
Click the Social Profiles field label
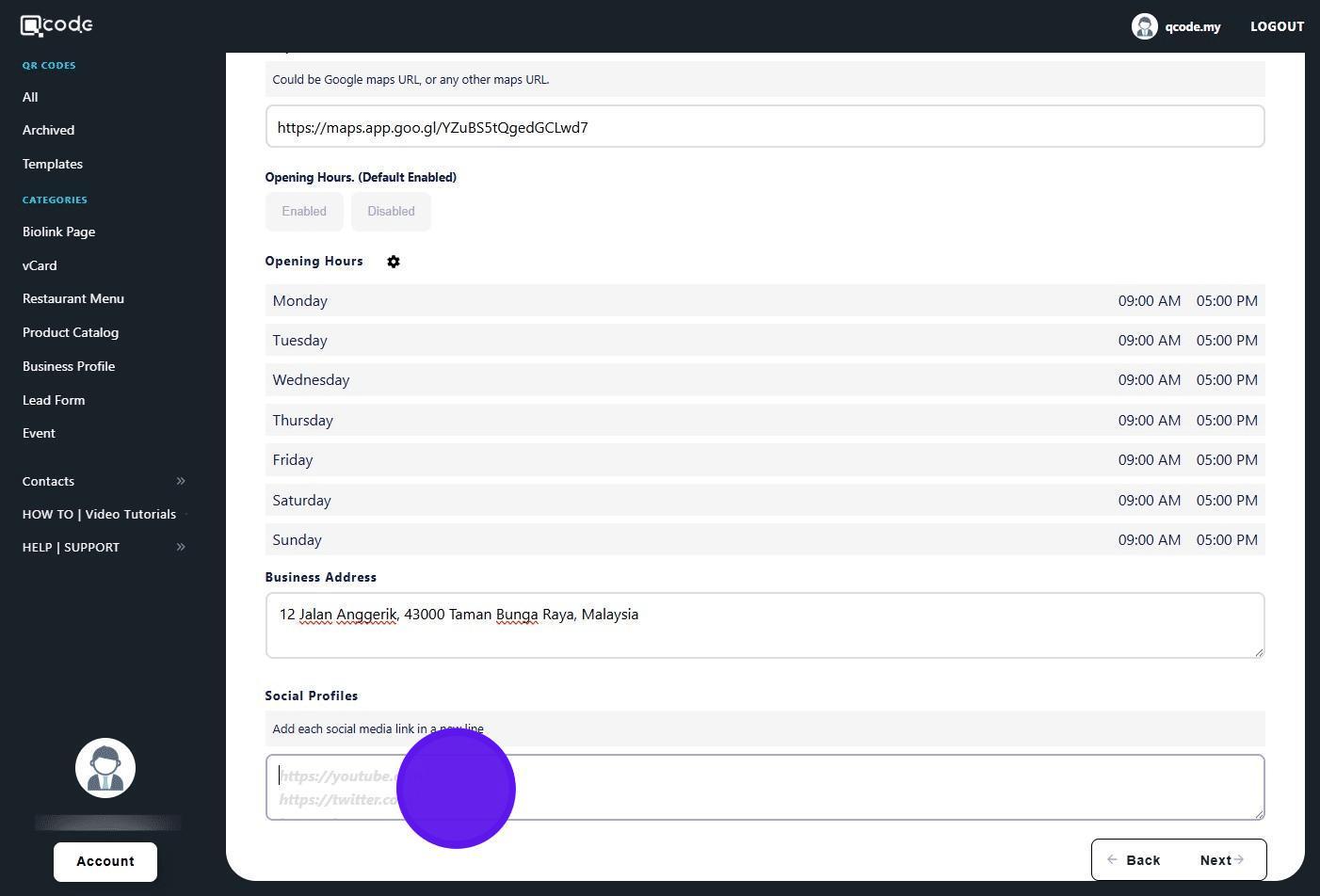312,696
